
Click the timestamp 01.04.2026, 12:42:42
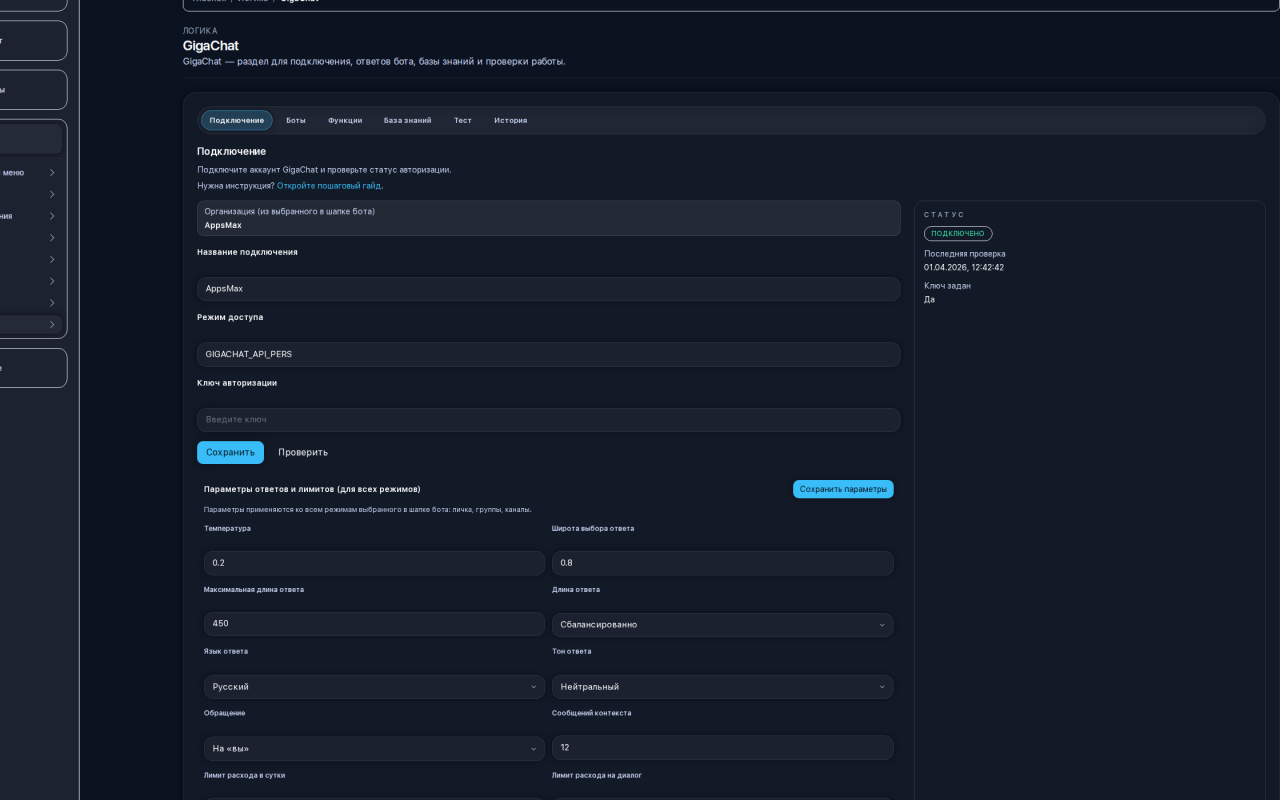coord(964,268)
